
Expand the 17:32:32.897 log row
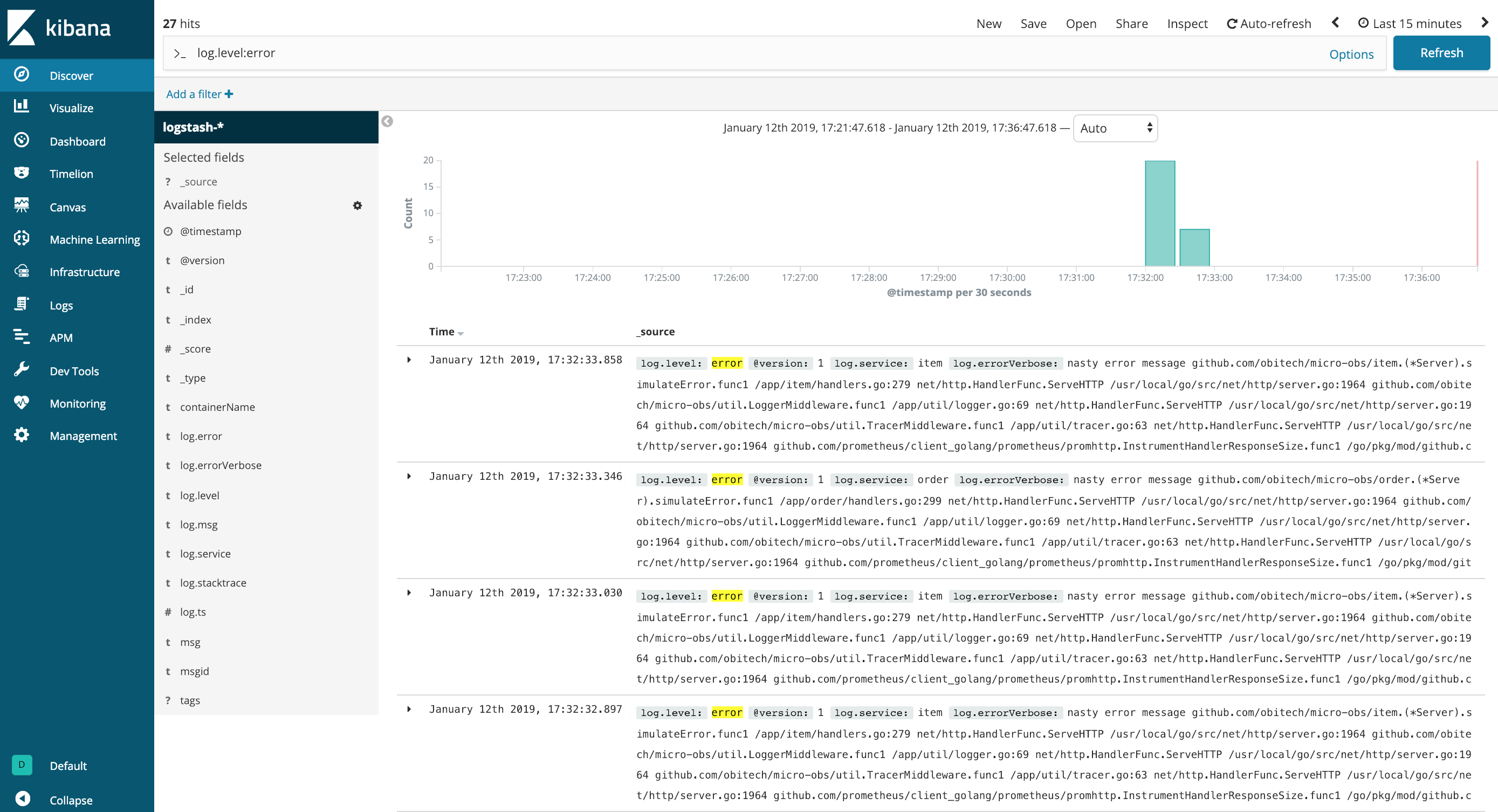point(409,708)
